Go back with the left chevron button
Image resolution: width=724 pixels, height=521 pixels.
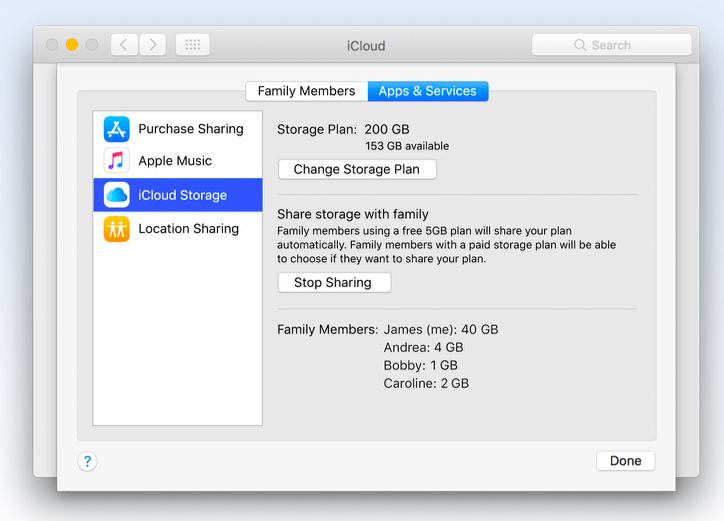[124, 45]
